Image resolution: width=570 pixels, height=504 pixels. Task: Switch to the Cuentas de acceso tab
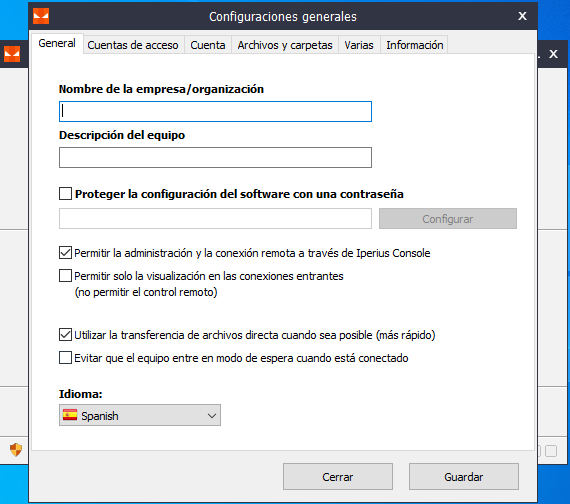133,45
